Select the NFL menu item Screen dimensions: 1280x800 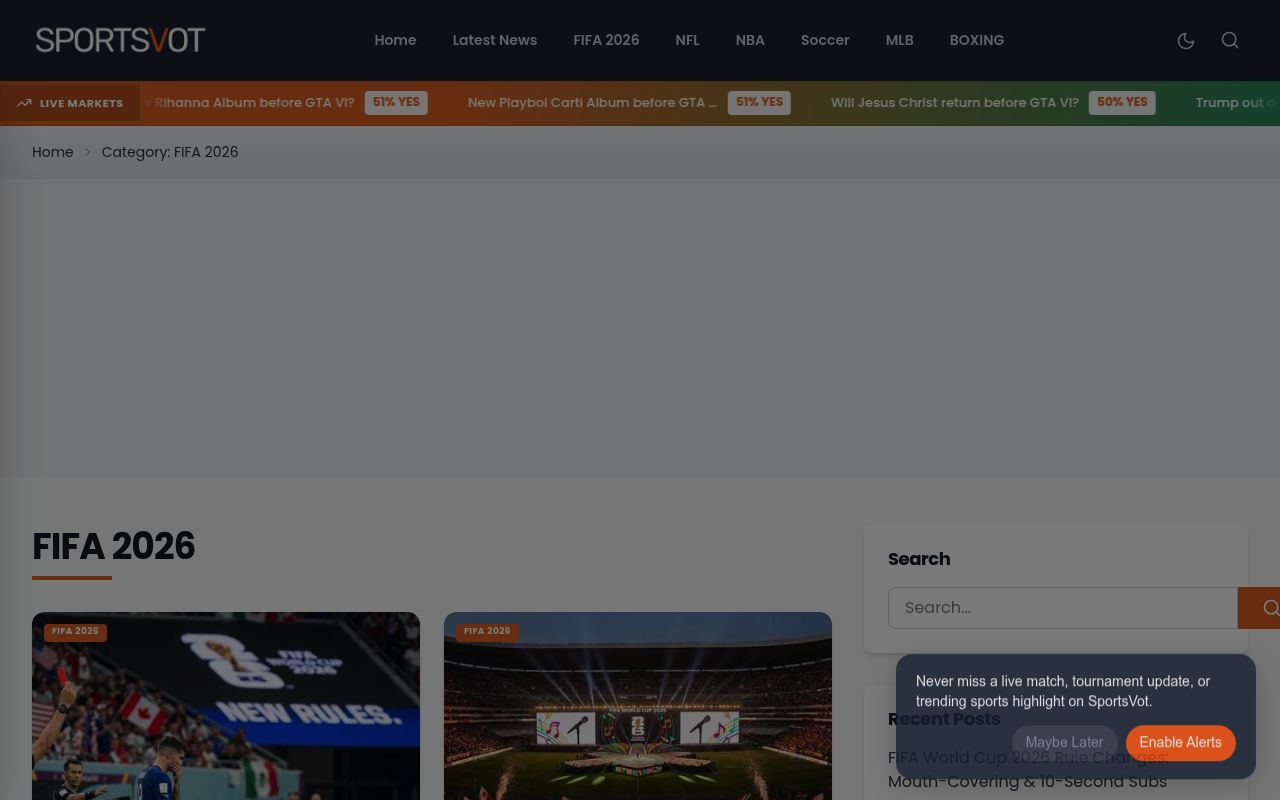tap(687, 40)
